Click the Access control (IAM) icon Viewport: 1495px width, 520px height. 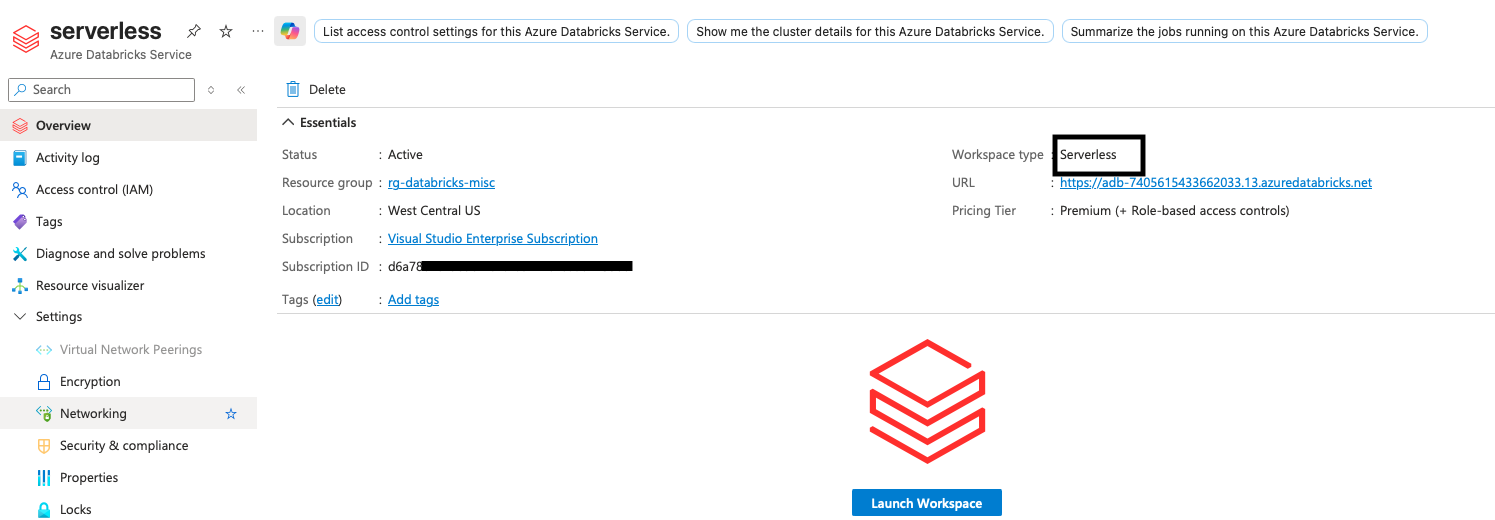[19, 190]
